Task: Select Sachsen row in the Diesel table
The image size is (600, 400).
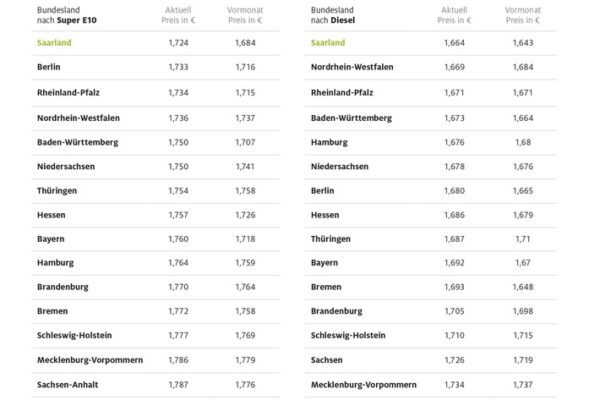Action: click(x=330, y=359)
